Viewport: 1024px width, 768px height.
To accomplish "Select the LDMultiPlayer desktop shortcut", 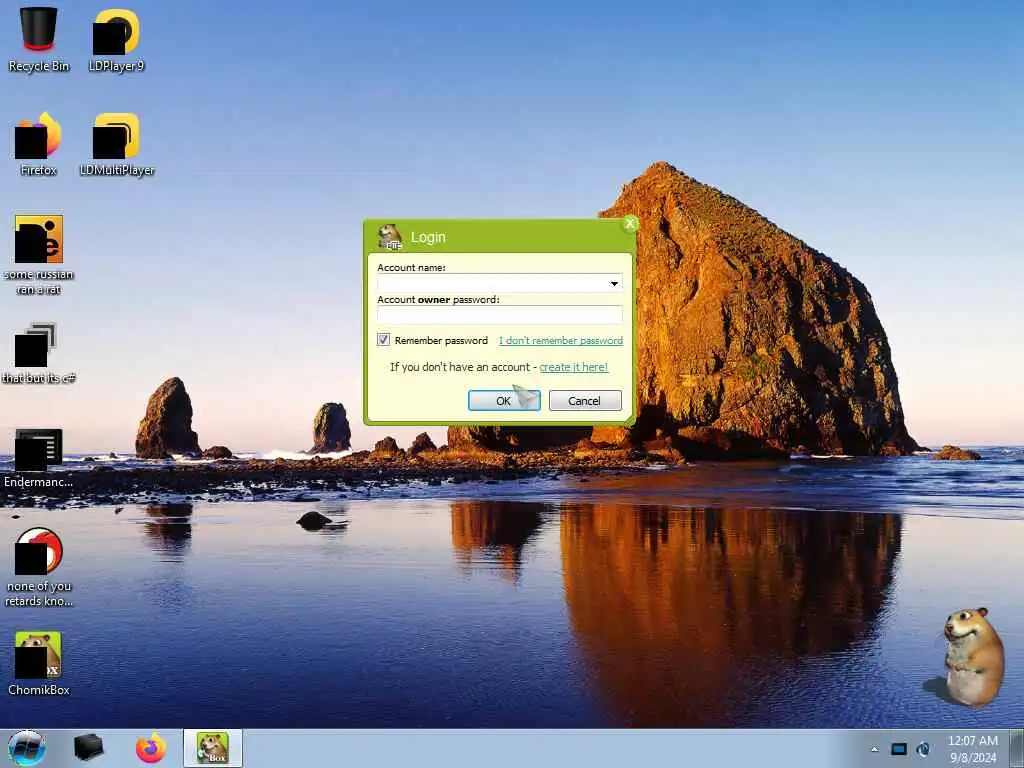I will pyautogui.click(x=117, y=144).
